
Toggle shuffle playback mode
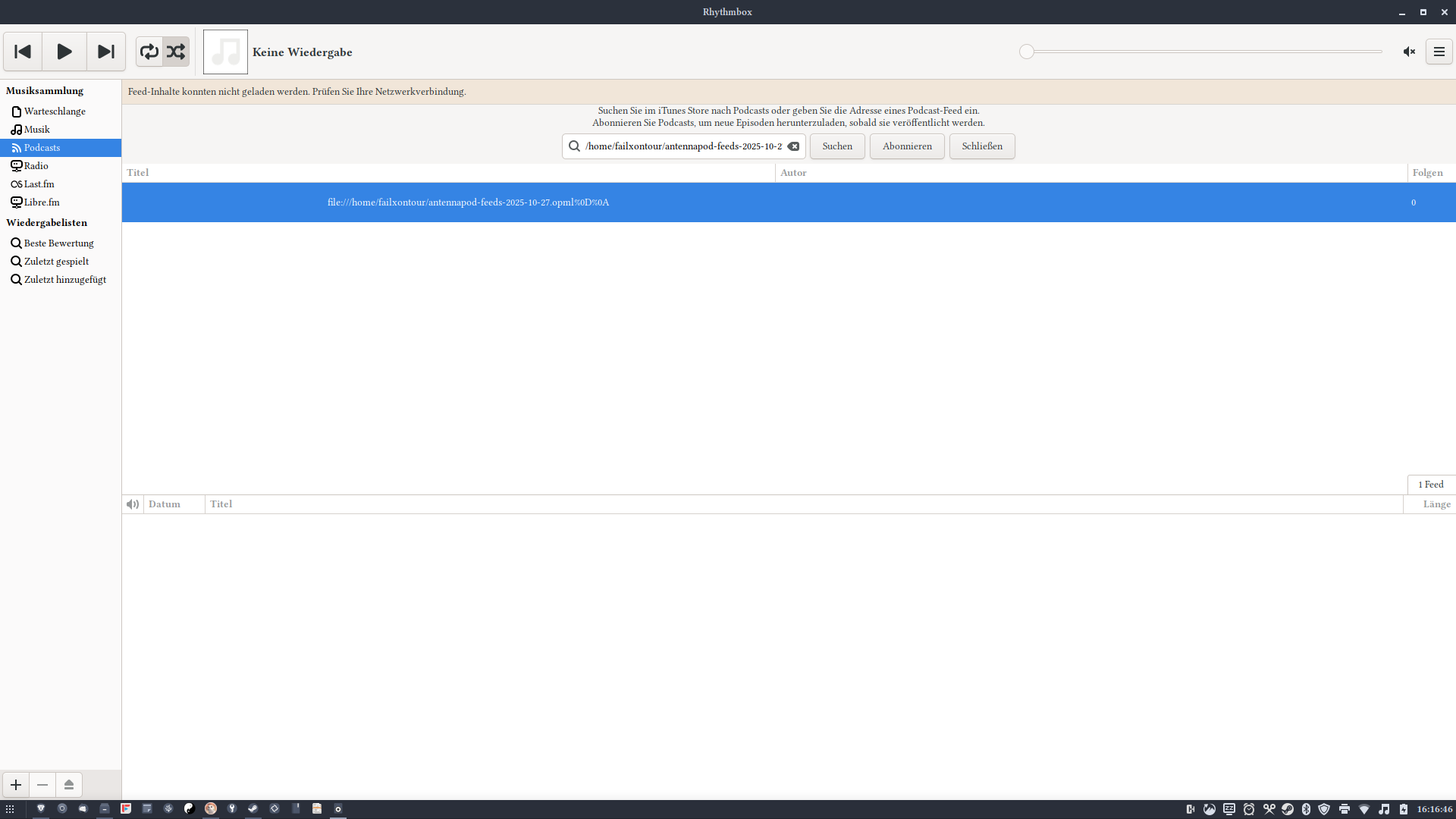[x=176, y=52]
